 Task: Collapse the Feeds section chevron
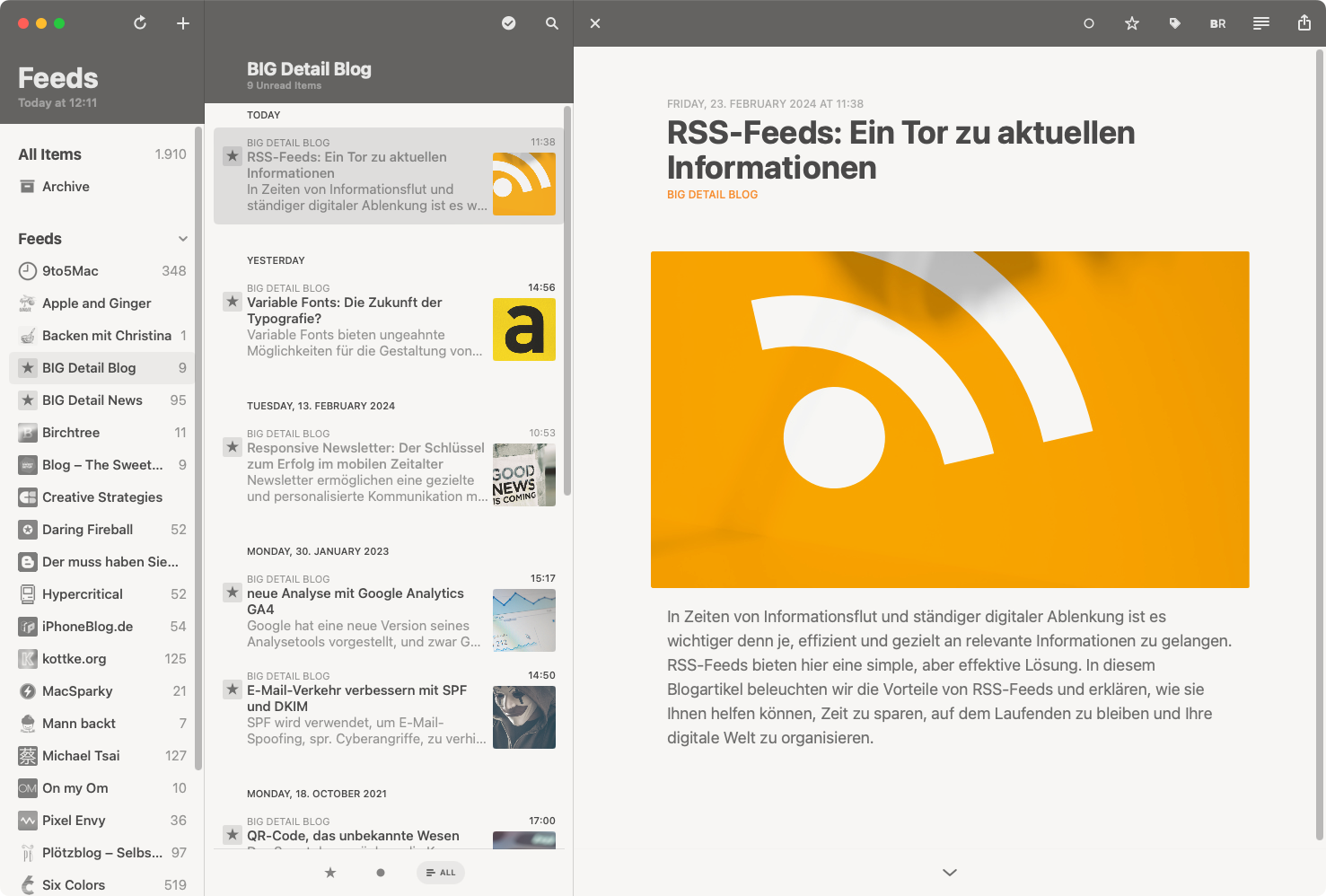point(183,239)
